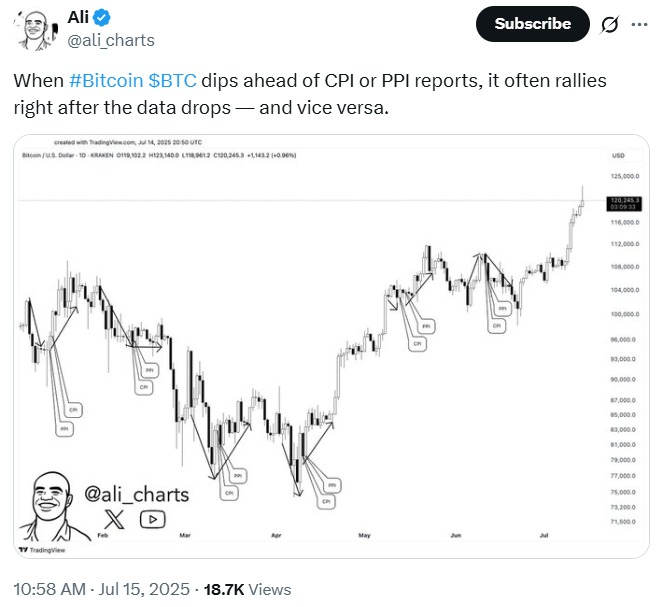
Task: Click the USD currency label on chart
Action: pos(618,156)
